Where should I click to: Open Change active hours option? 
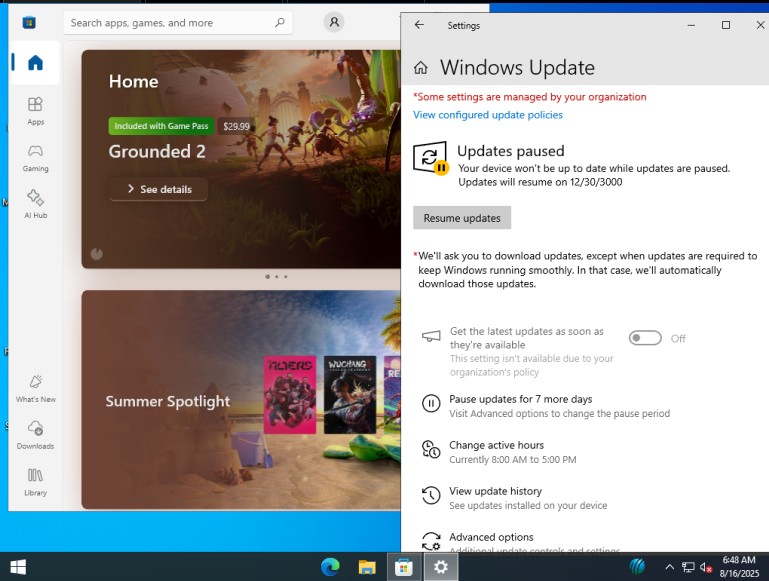coord(499,452)
